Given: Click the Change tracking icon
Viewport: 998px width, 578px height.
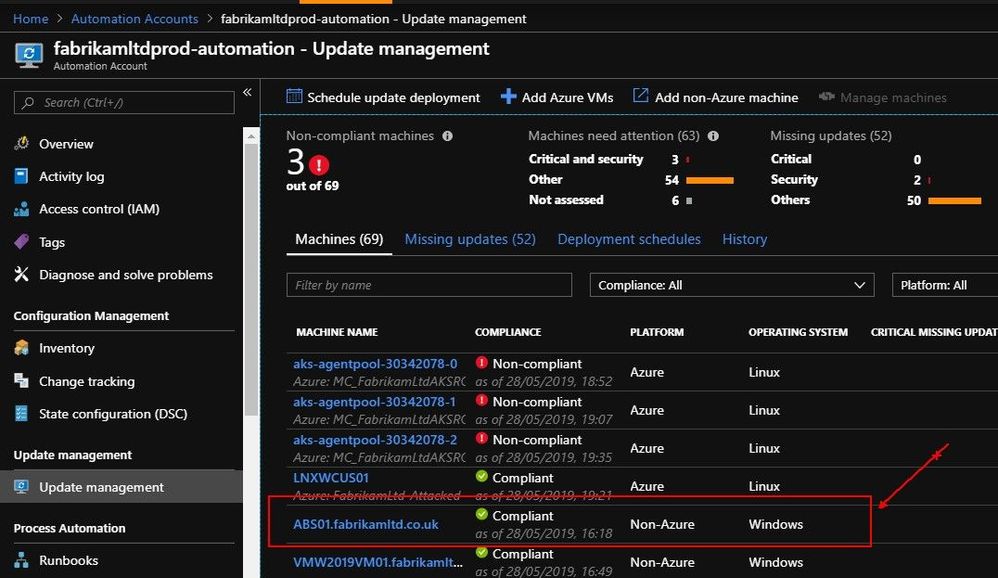Looking at the screenshot, I should [22, 381].
